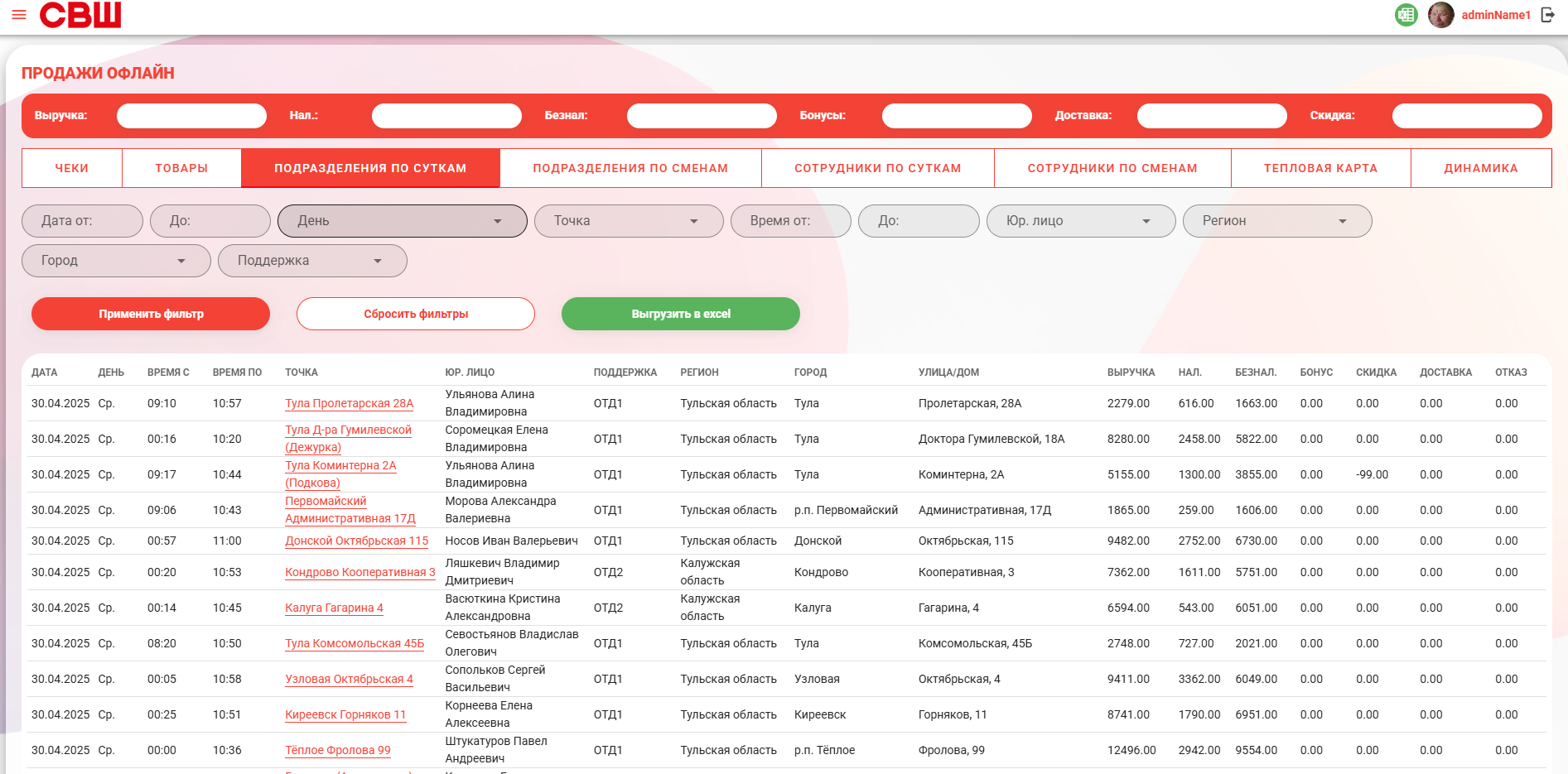Image resolution: width=1568 pixels, height=774 pixels.
Task: Click the Применить фильтр button
Action: (x=151, y=314)
